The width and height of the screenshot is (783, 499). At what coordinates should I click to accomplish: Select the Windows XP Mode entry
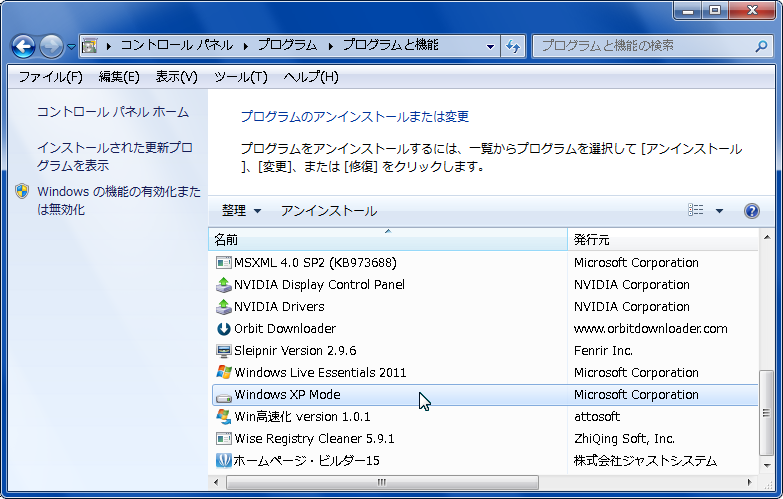[x=485, y=395]
